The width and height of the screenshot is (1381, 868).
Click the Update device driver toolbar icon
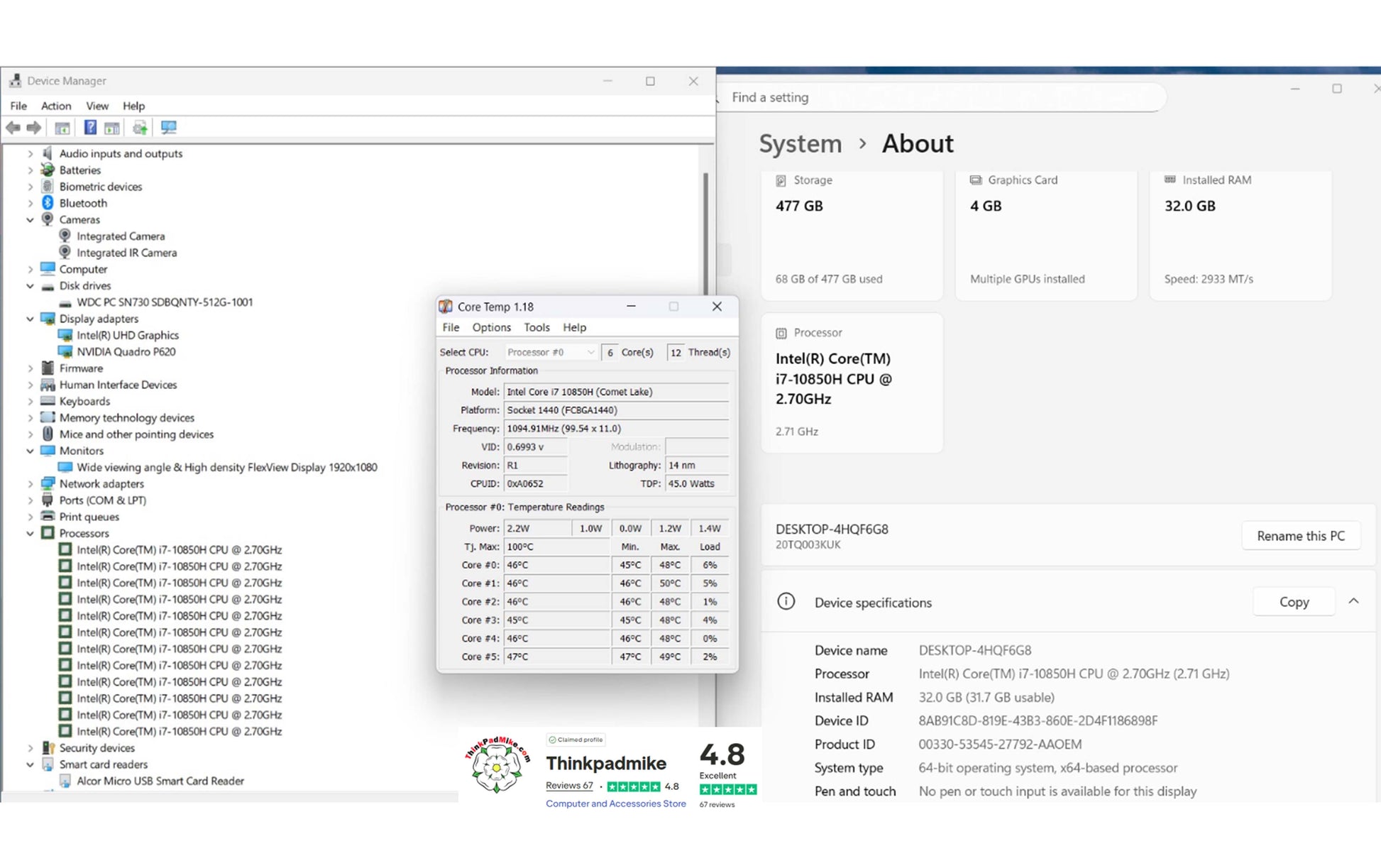(140, 128)
